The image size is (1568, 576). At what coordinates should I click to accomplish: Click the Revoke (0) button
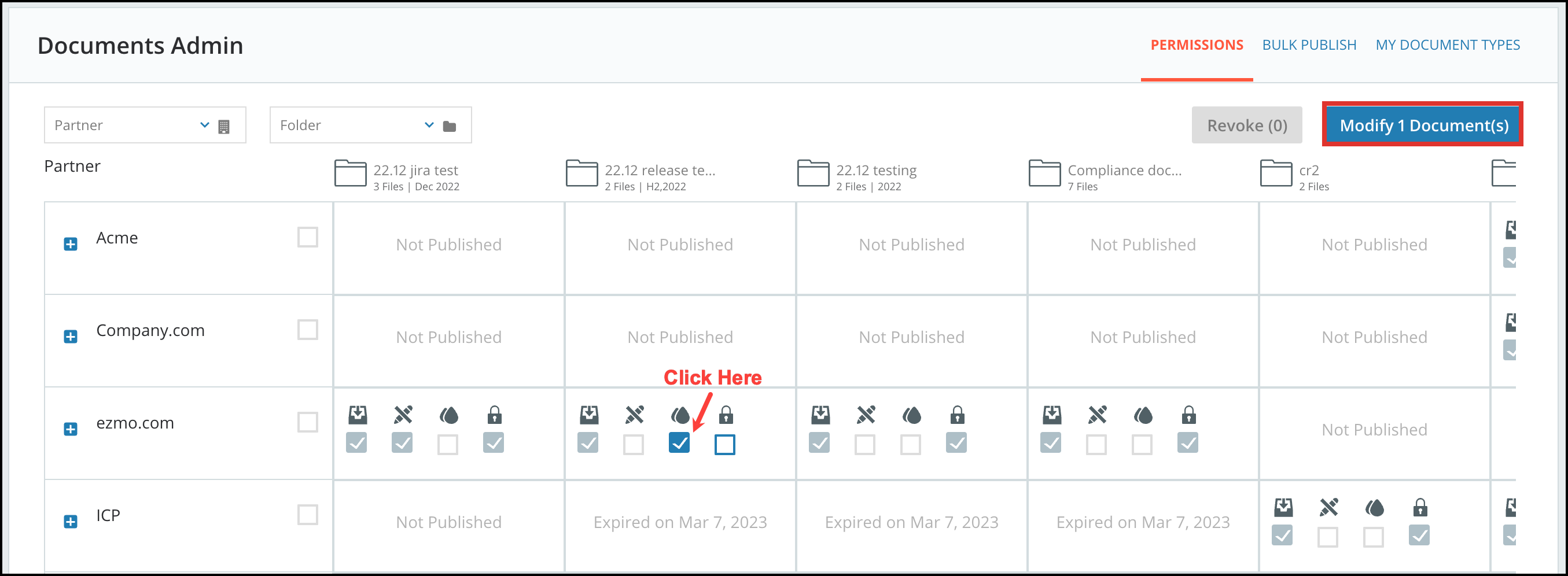(x=1247, y=125)
